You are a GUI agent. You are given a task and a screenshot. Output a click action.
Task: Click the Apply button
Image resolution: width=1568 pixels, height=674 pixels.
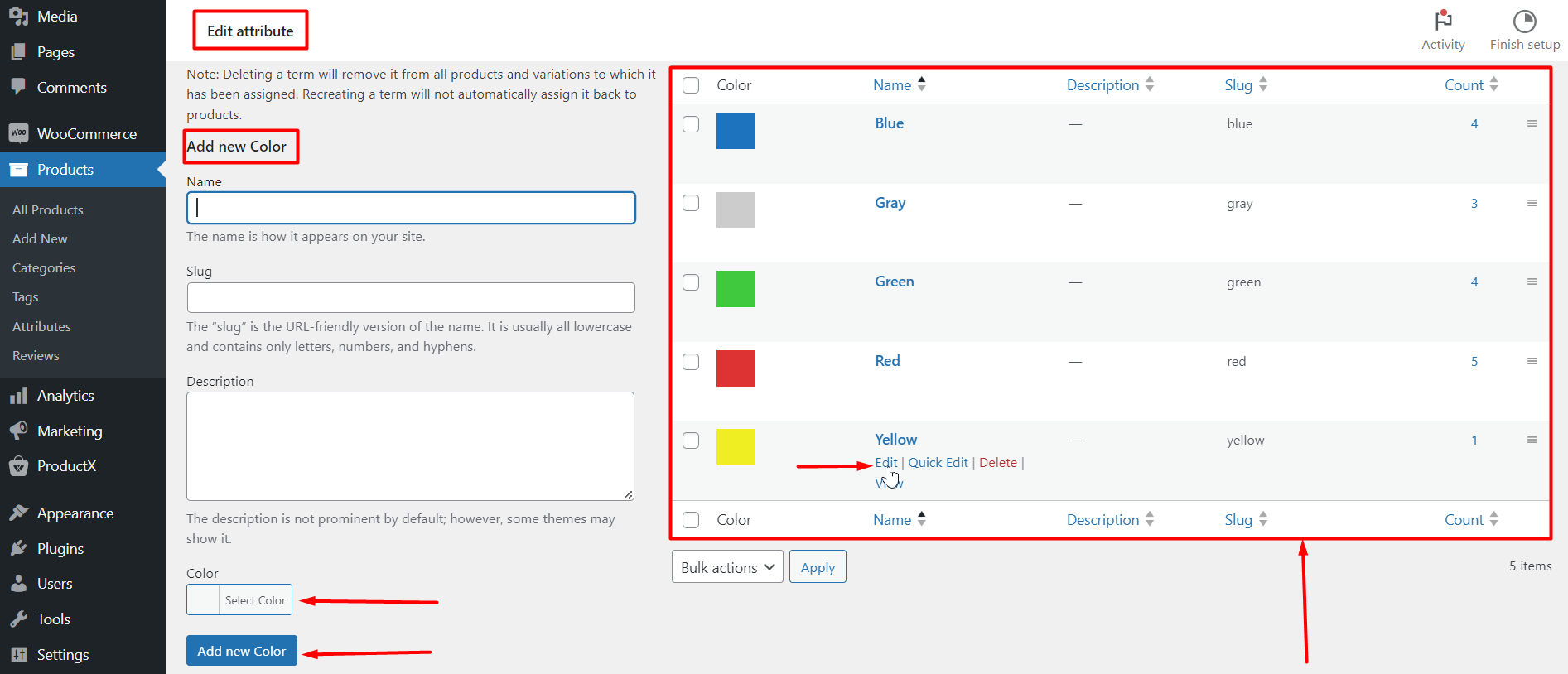pyautogui.click(x=818, y=567)
